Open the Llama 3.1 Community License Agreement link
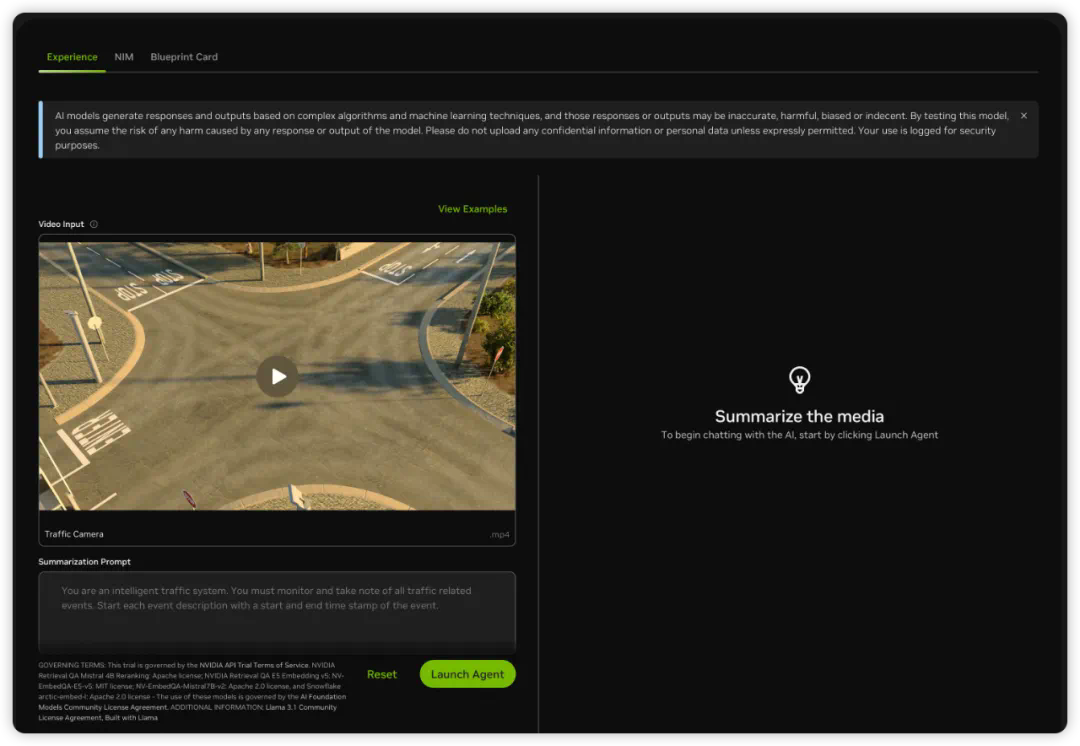 click(187, 712)
